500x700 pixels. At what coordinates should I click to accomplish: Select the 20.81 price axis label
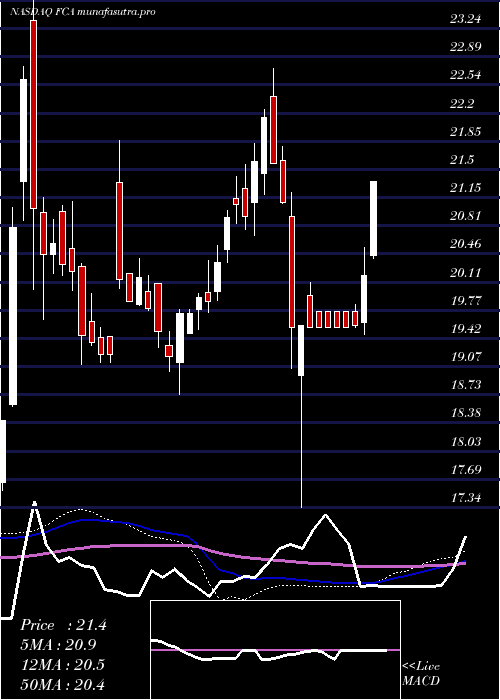pyautogui.click(x=466, y=216)
